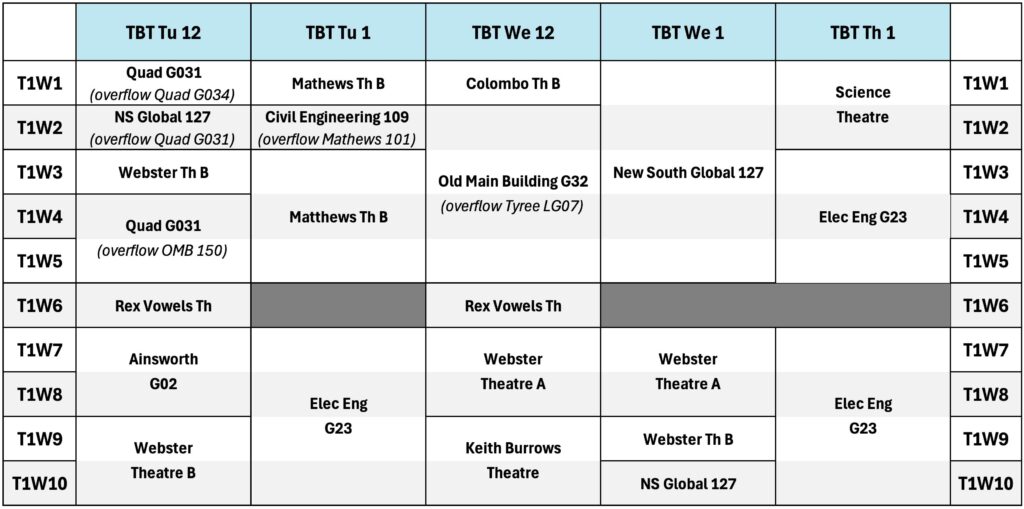Click the overflow Tyree LG07 note
The width and height of the screenshot is (1024, 509).
click(513, 206)
